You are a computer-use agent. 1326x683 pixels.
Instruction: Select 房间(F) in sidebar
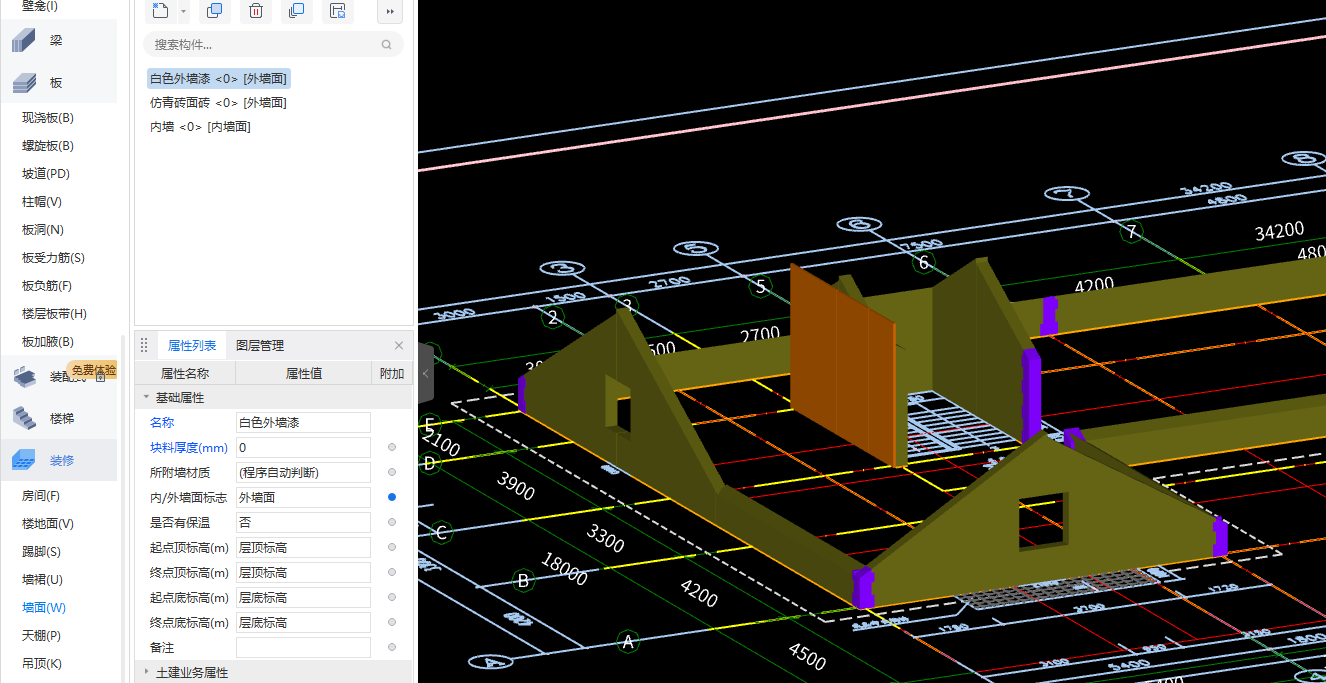point(41,495)
